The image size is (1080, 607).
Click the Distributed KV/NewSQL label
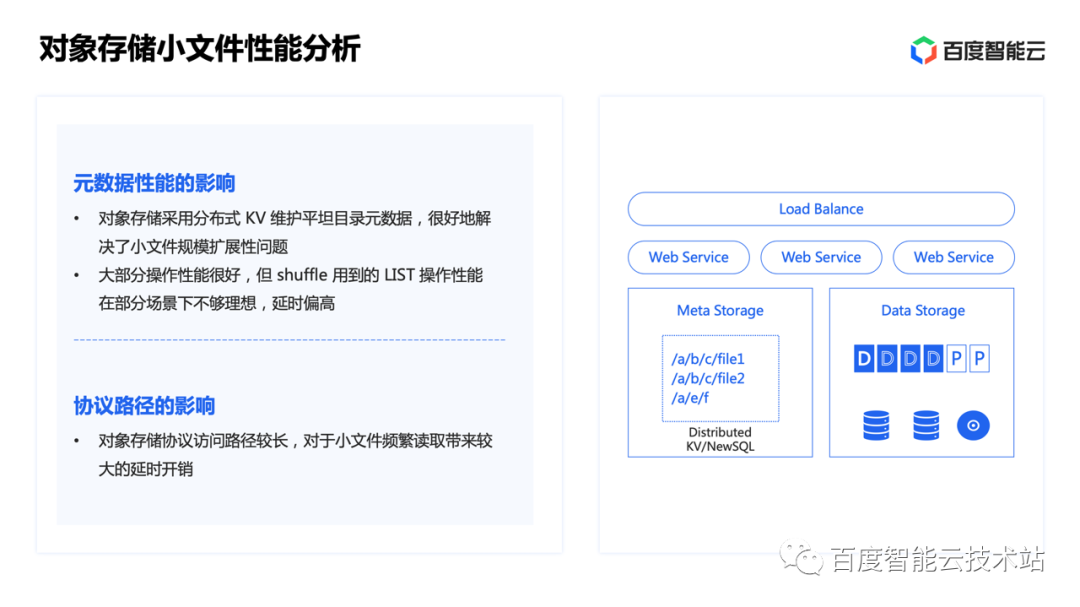(x=720, y=439)
